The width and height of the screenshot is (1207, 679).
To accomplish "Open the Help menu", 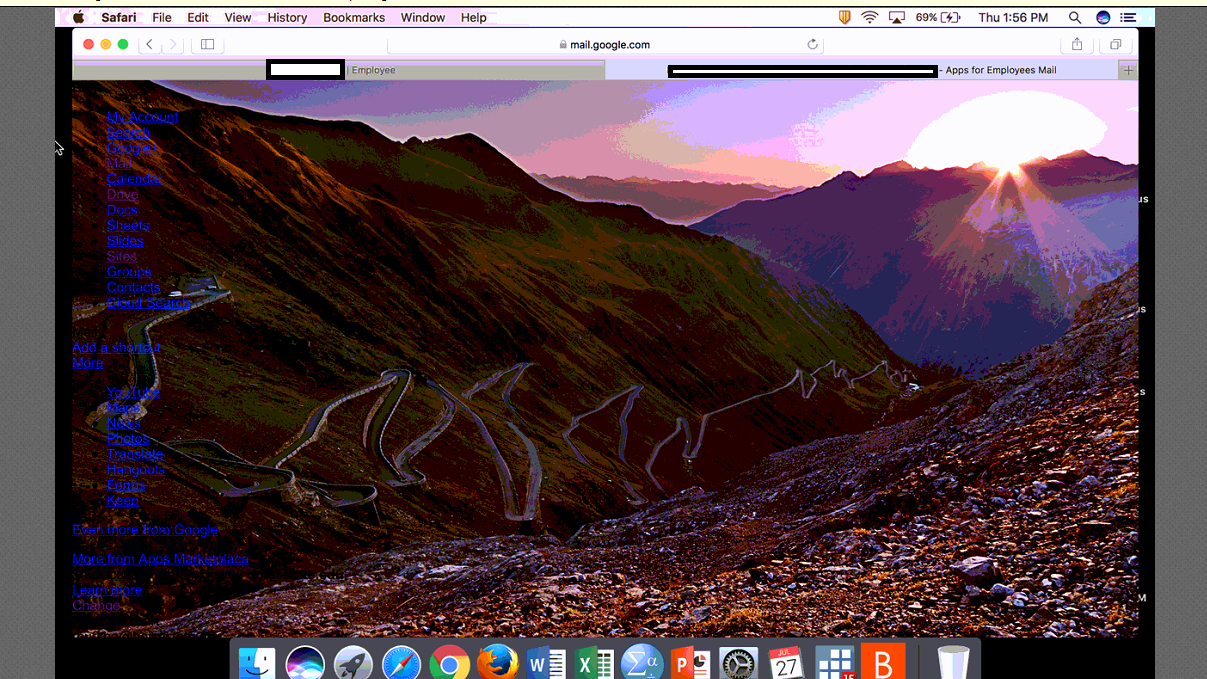I will pos(474,17).
